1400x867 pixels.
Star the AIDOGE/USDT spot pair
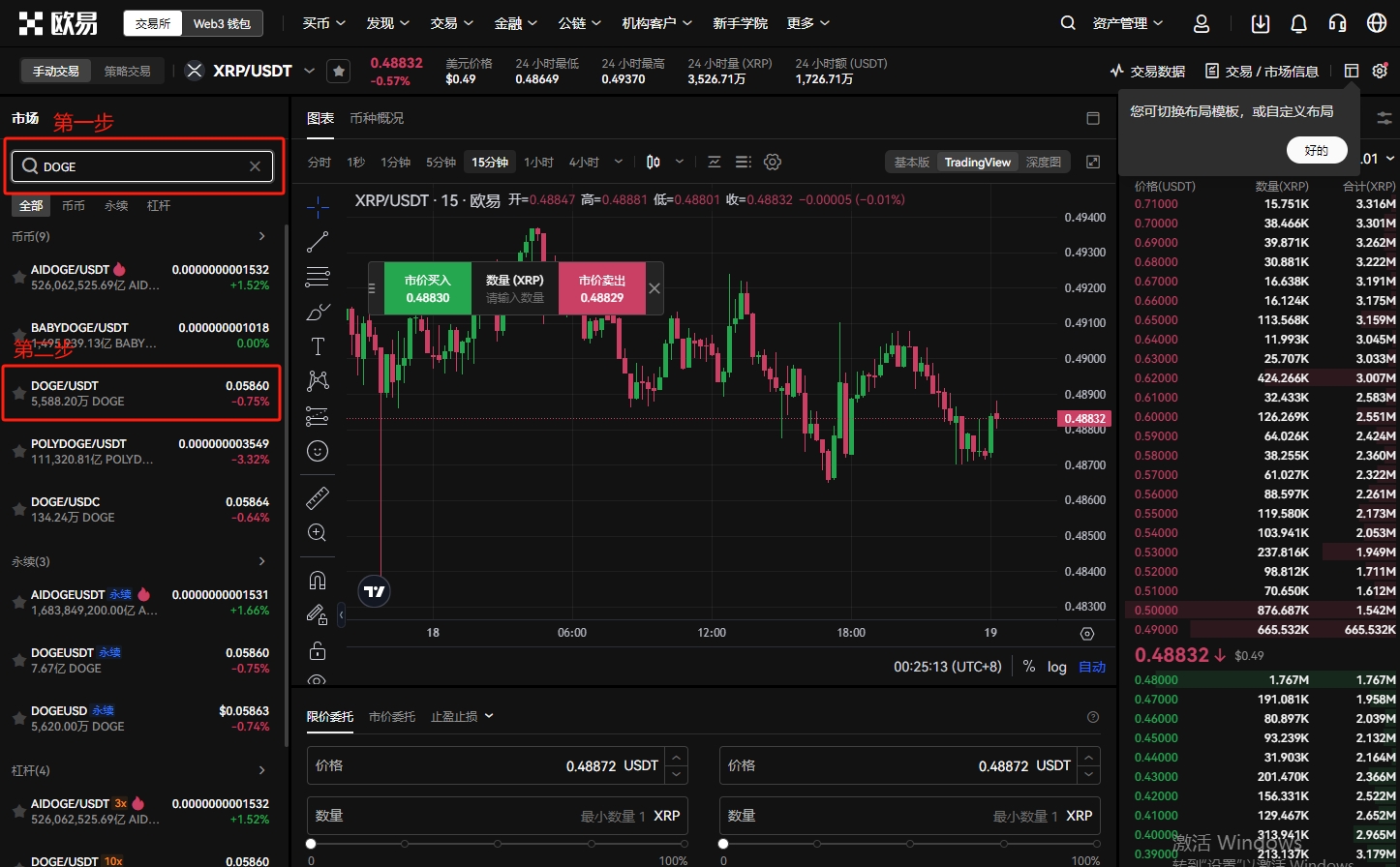point(18,278)
